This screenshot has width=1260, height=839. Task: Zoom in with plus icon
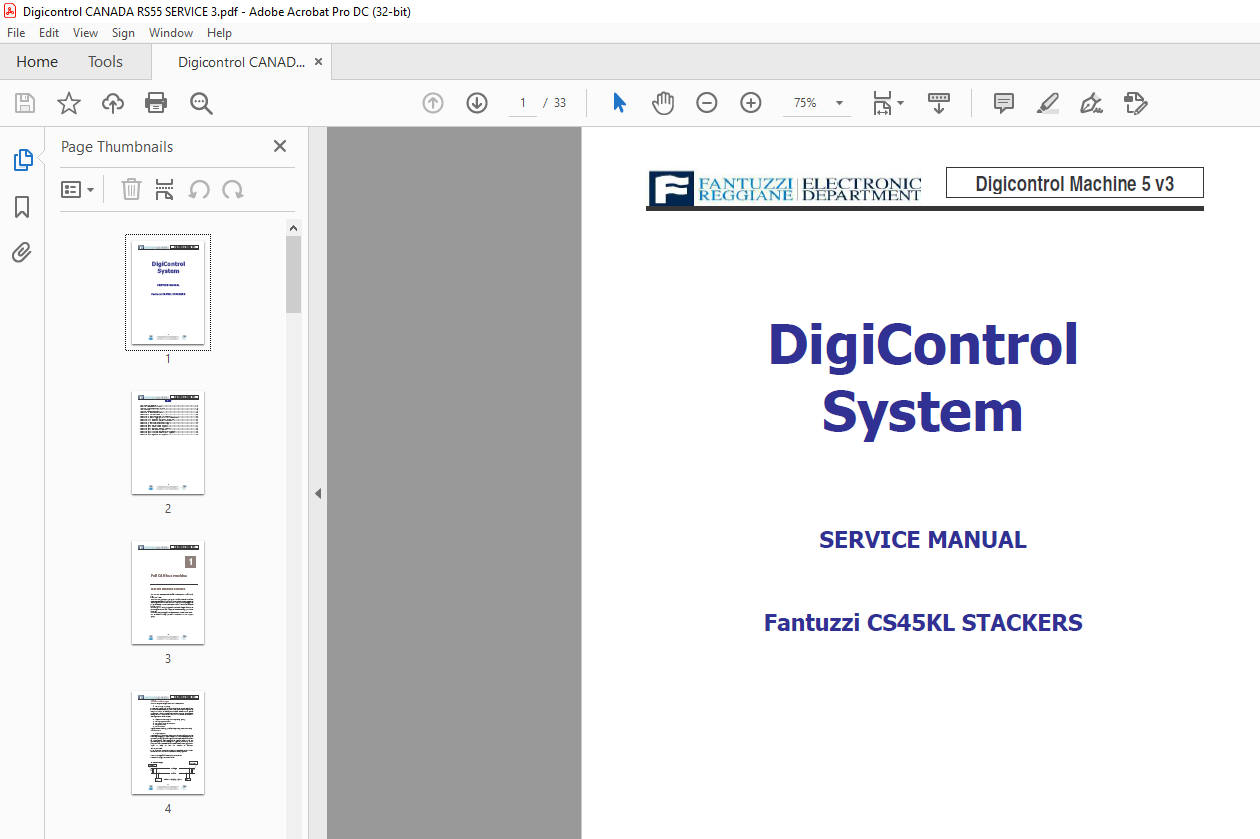(751, 103)
